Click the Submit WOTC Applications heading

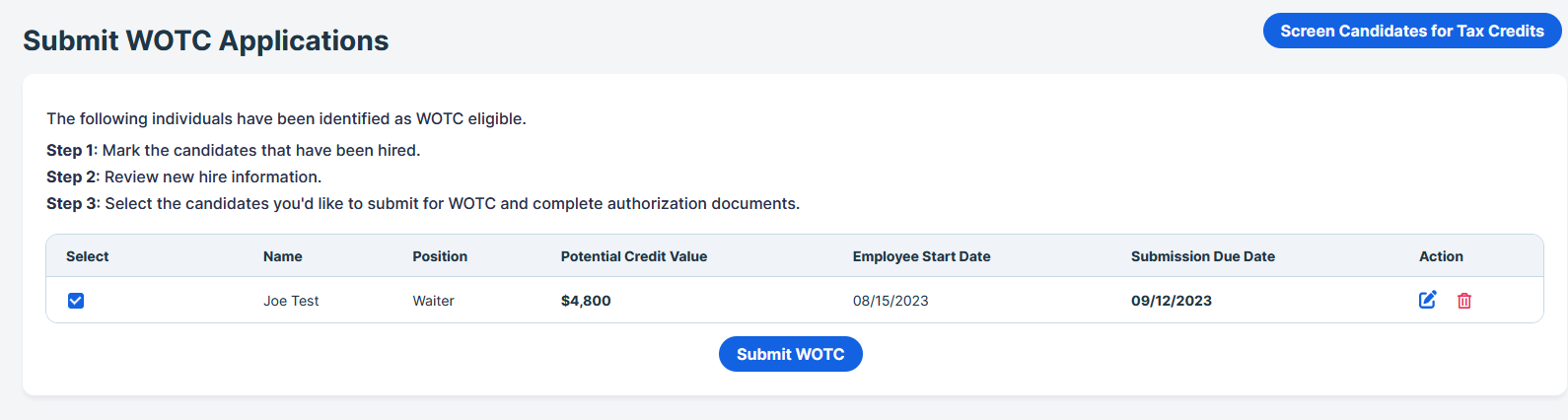coord(206,40)
